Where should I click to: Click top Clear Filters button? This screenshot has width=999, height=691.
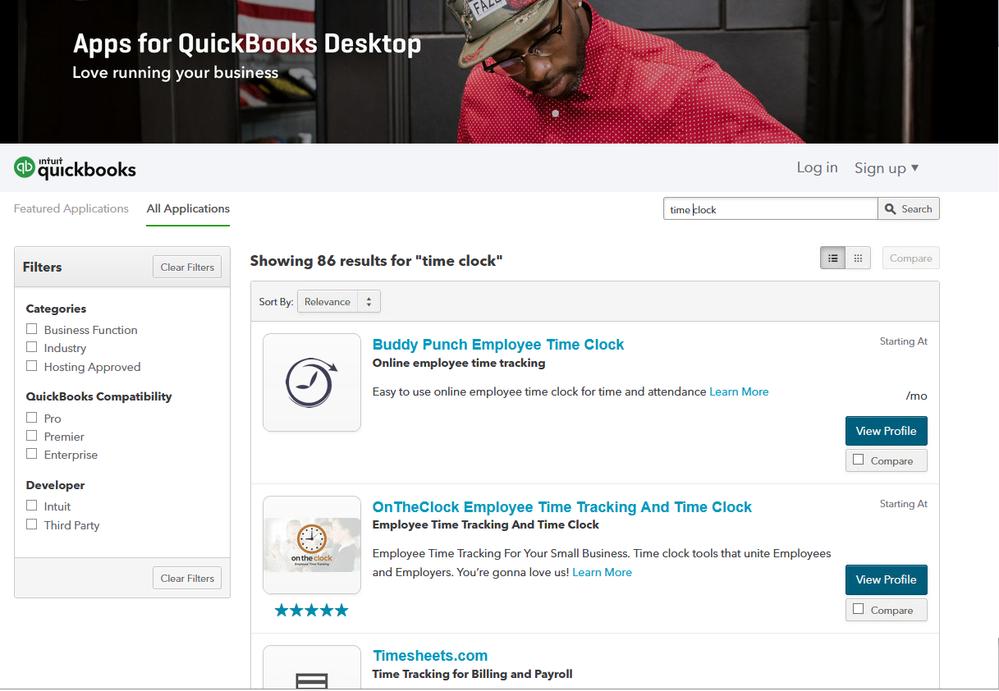pos(187,267)
